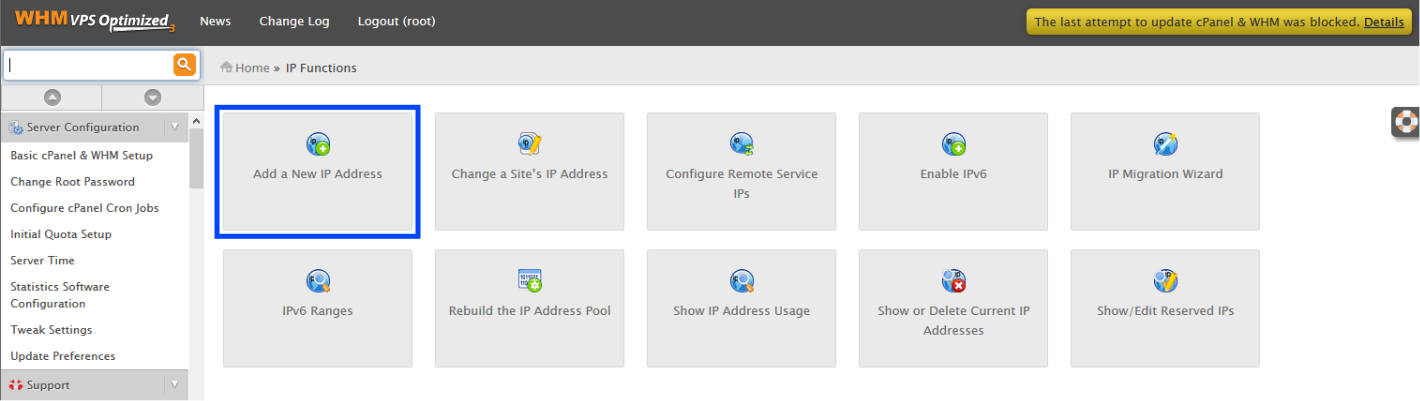Click inside the sidebar search field
The height and width of the screenshot is (401, 1420).
click(x=89, y=65)
